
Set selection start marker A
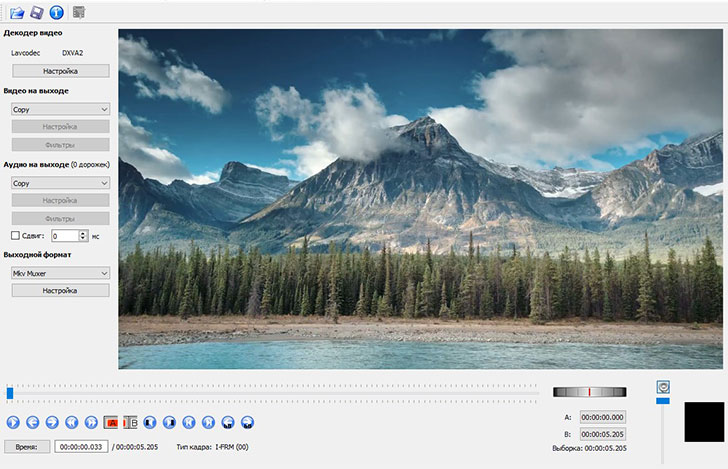coord(111,423)
